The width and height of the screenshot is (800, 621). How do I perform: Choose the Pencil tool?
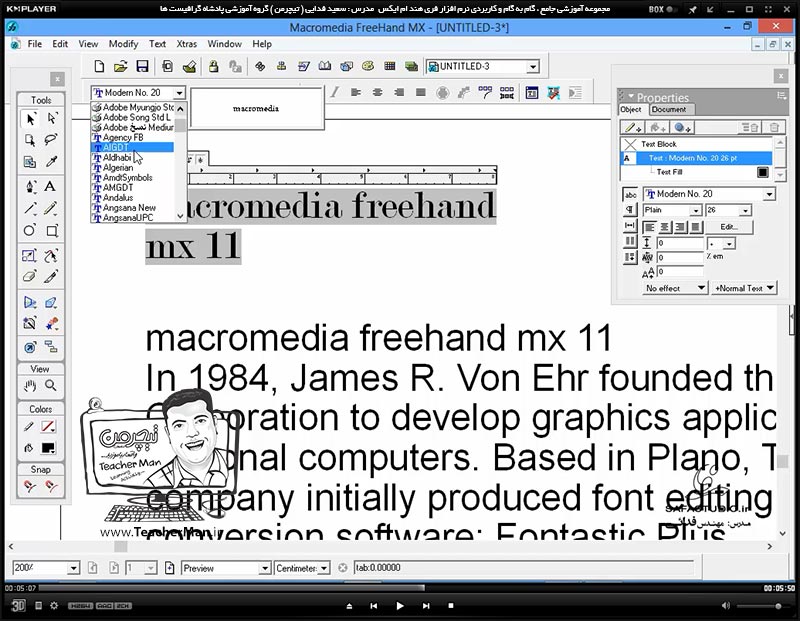click(x=51, y=208)
